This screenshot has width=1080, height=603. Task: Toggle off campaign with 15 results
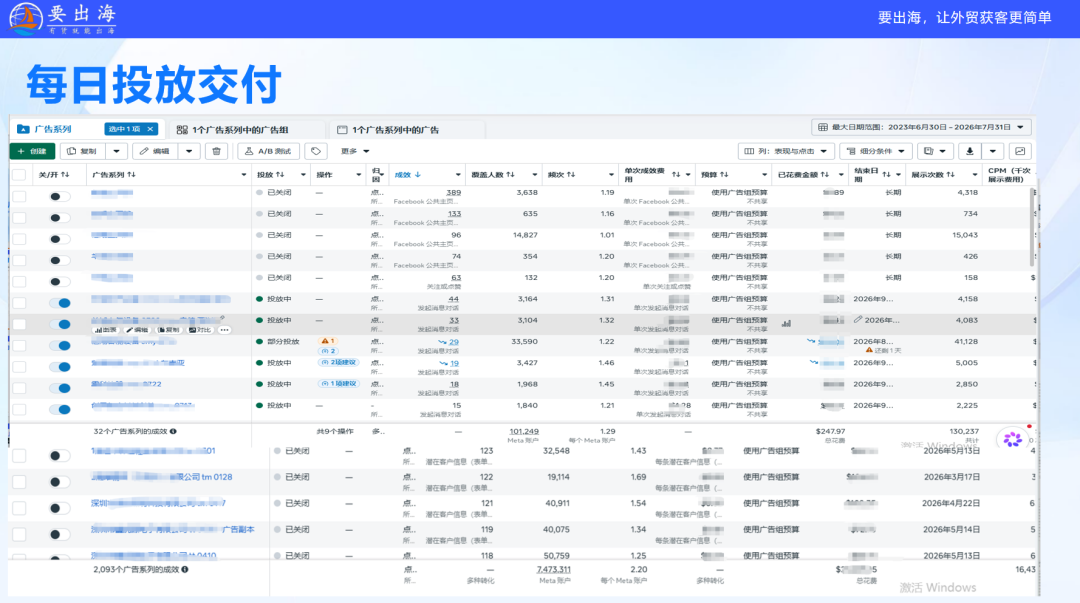tap(60, 409)
